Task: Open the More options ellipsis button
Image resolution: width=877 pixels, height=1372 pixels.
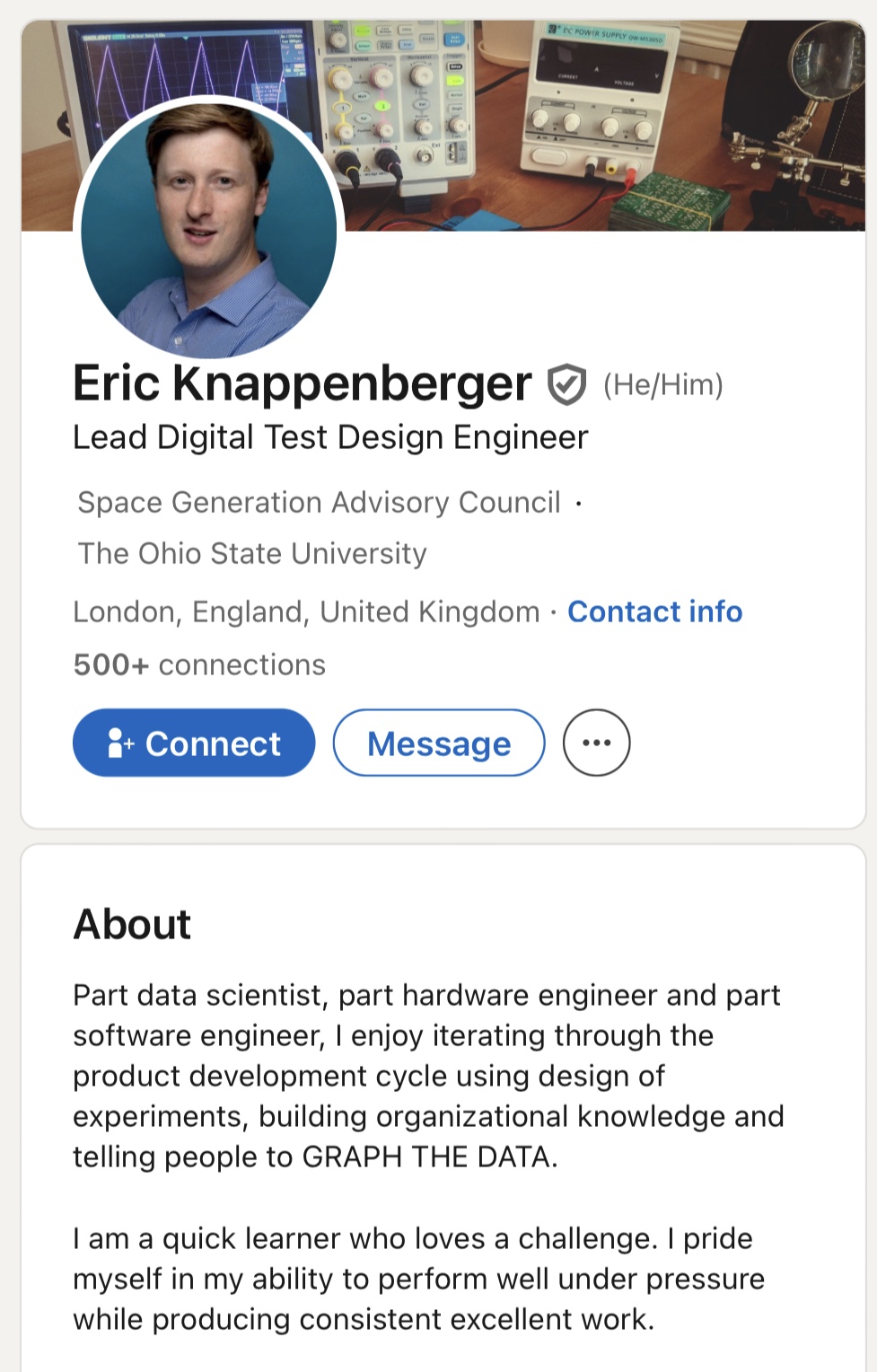Action: (596, 743)
